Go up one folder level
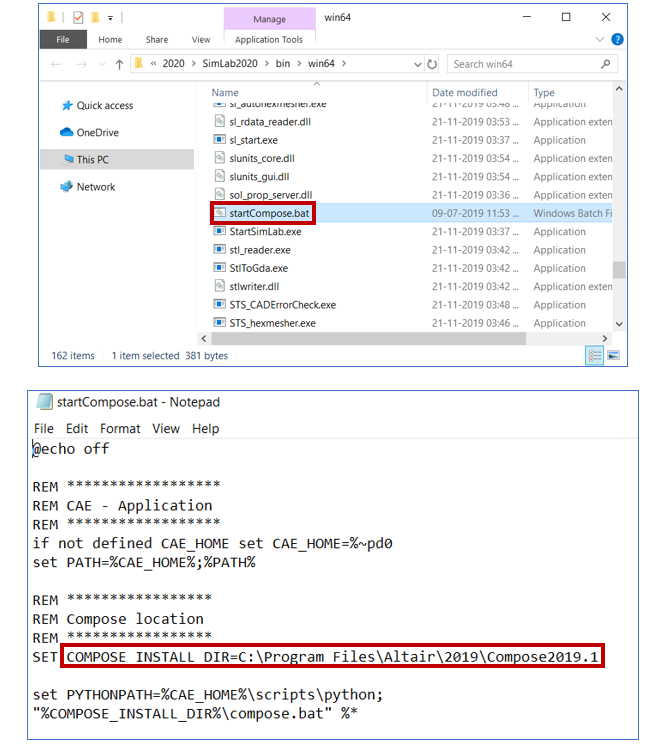Viewport: 657px width, 748px height. pyautogui.click(x=119, y=64)
